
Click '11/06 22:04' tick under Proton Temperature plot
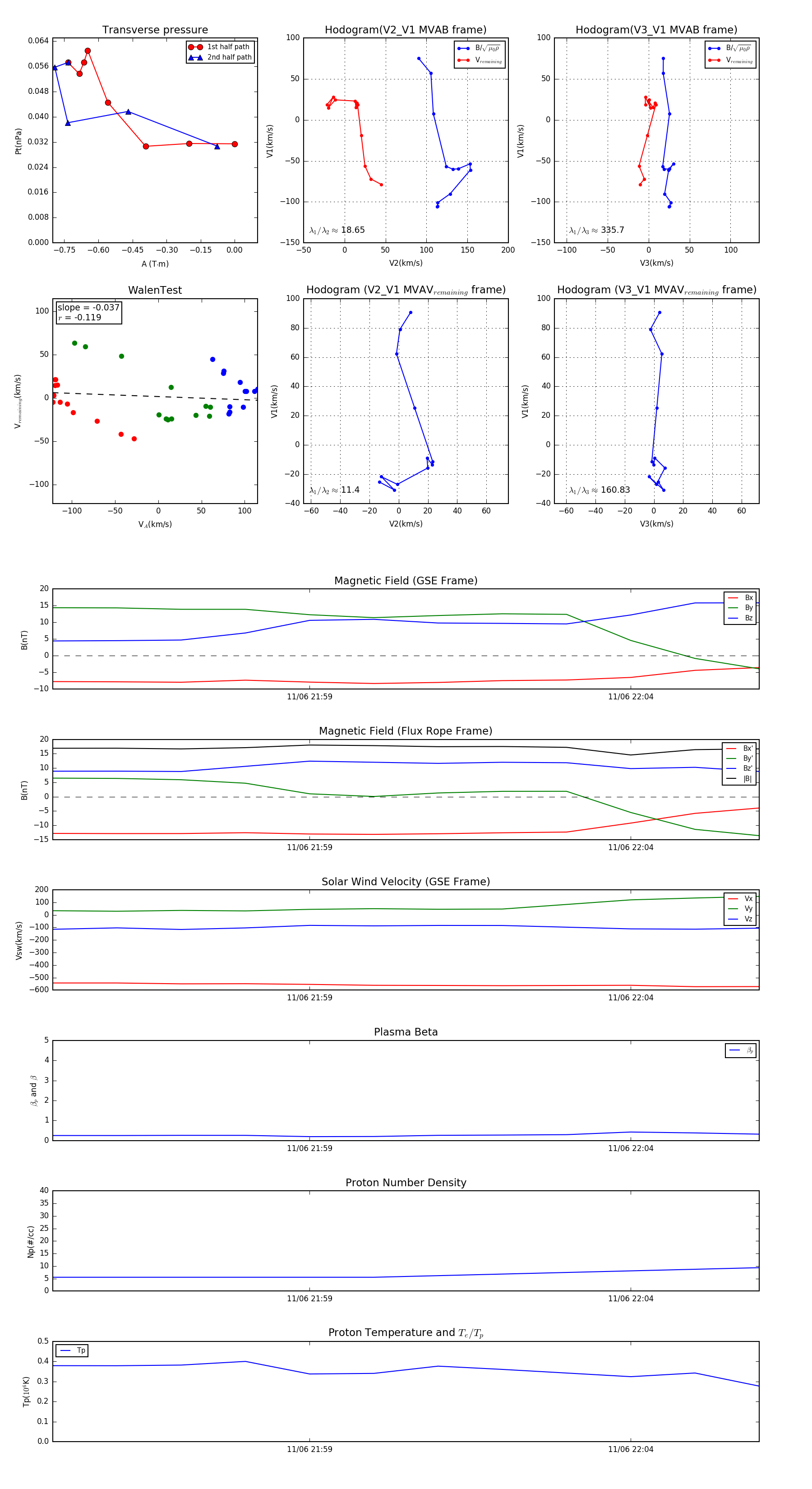[x=631, y=1449]
